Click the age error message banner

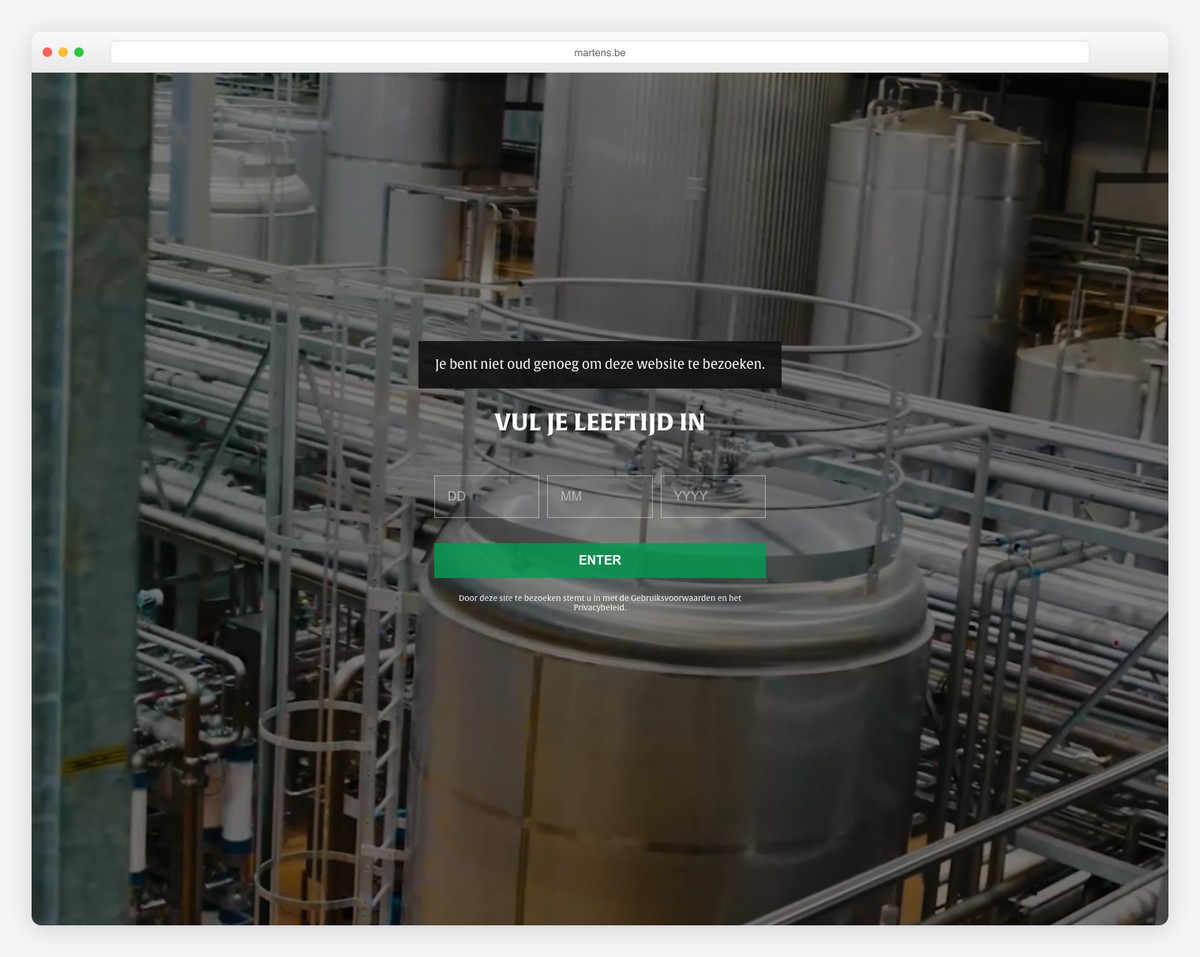coord(600,364)
